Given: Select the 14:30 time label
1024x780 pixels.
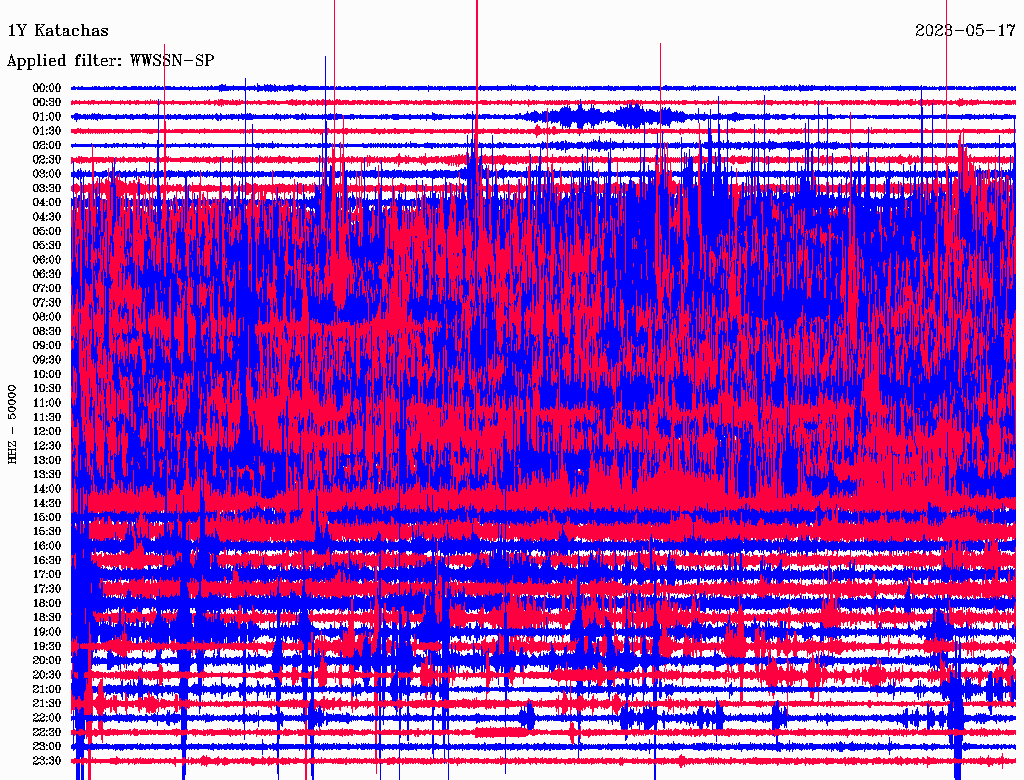Looking at the screenshot, I should point(47,503).
